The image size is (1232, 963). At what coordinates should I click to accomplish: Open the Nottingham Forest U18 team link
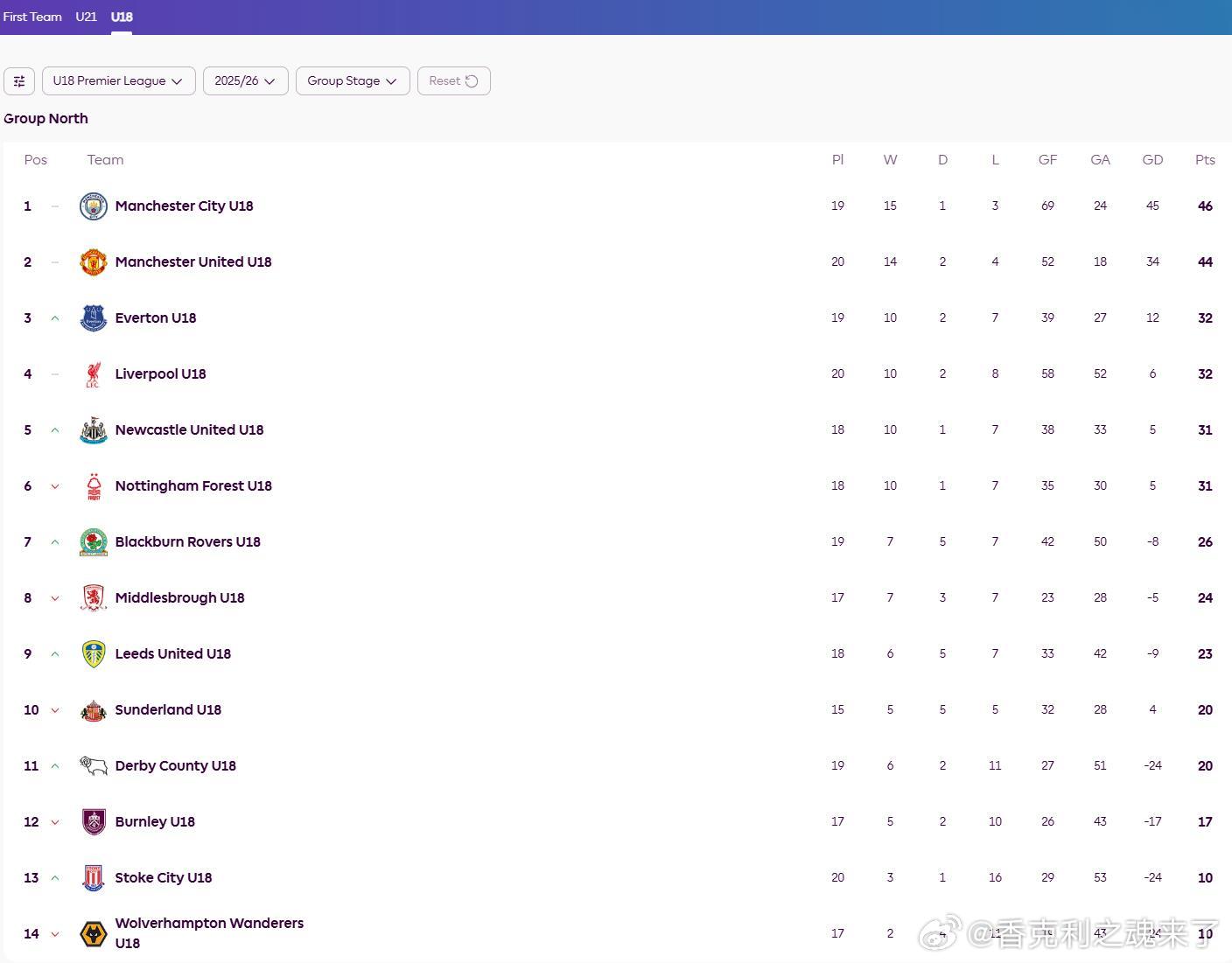193,486
